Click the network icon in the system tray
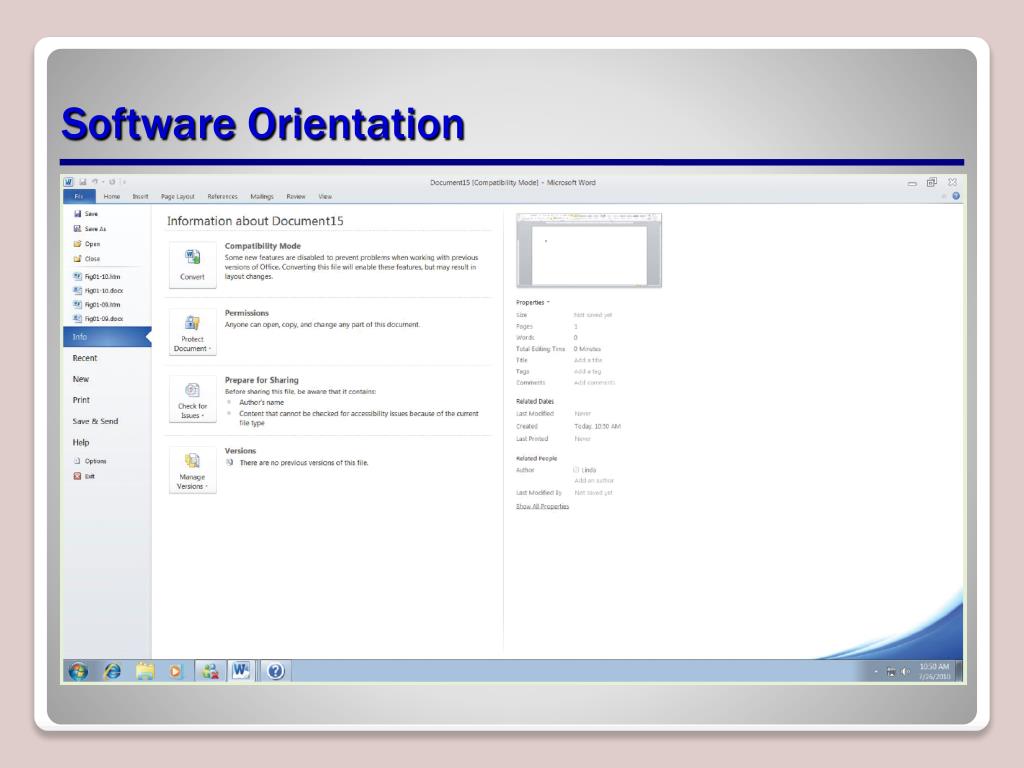This screenshot has height=768, width=1024. pos(891,671)
